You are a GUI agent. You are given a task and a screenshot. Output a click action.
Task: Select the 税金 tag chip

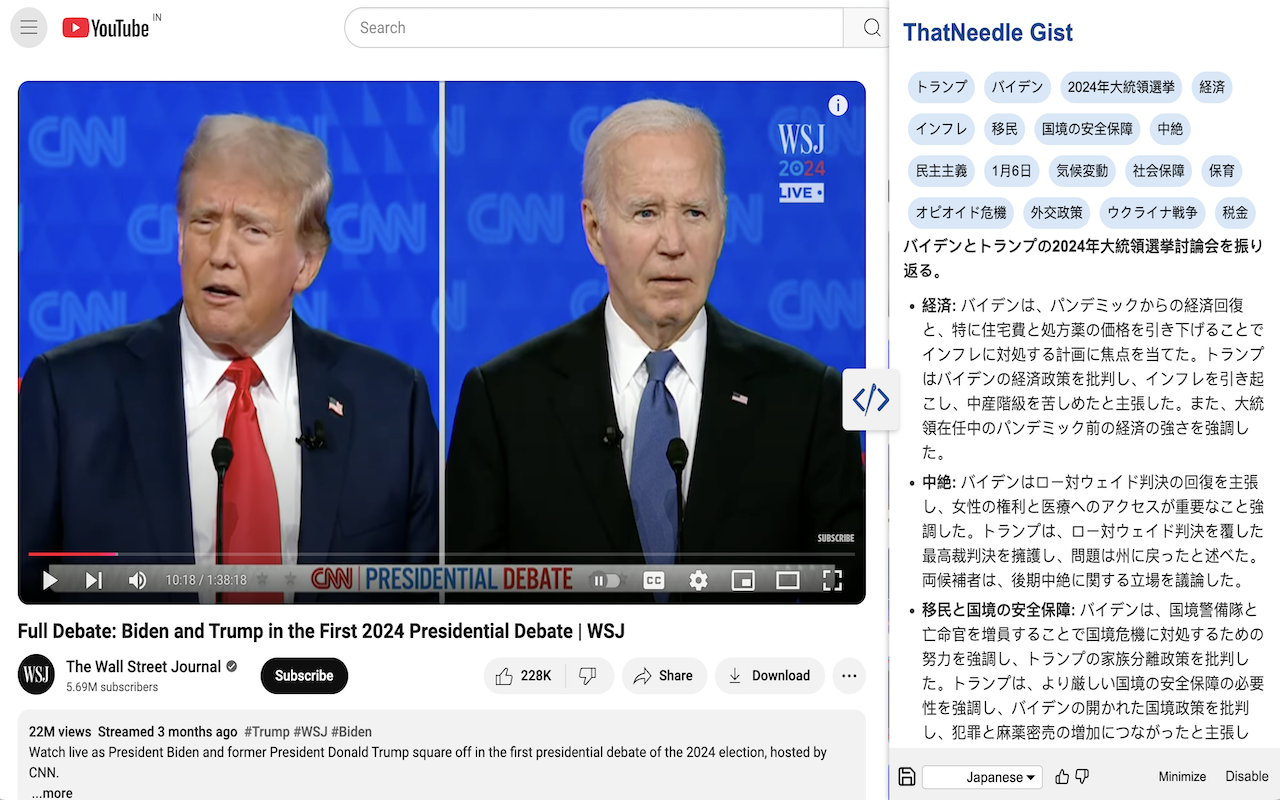tap(1235, 213)
